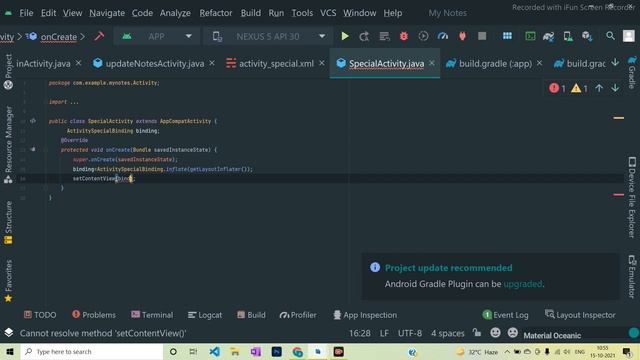Toggle the read-only lock icon in status bar

pyautogui.click(x=477, y=333)
